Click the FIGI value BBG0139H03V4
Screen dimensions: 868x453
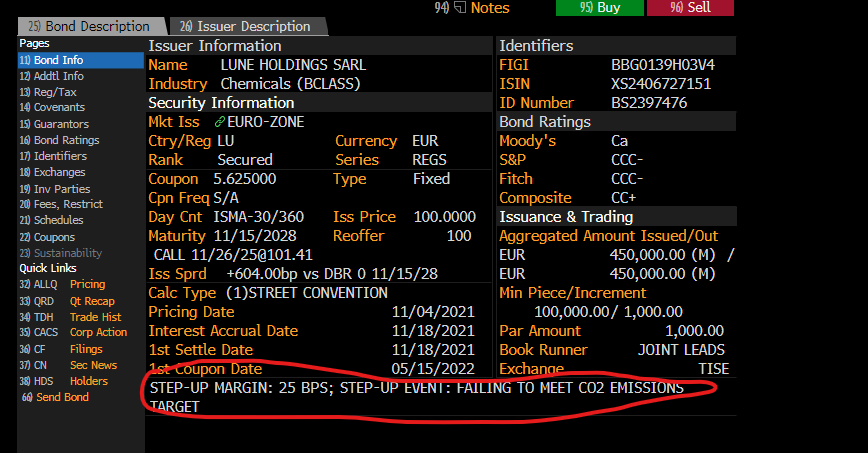(663, 65)
